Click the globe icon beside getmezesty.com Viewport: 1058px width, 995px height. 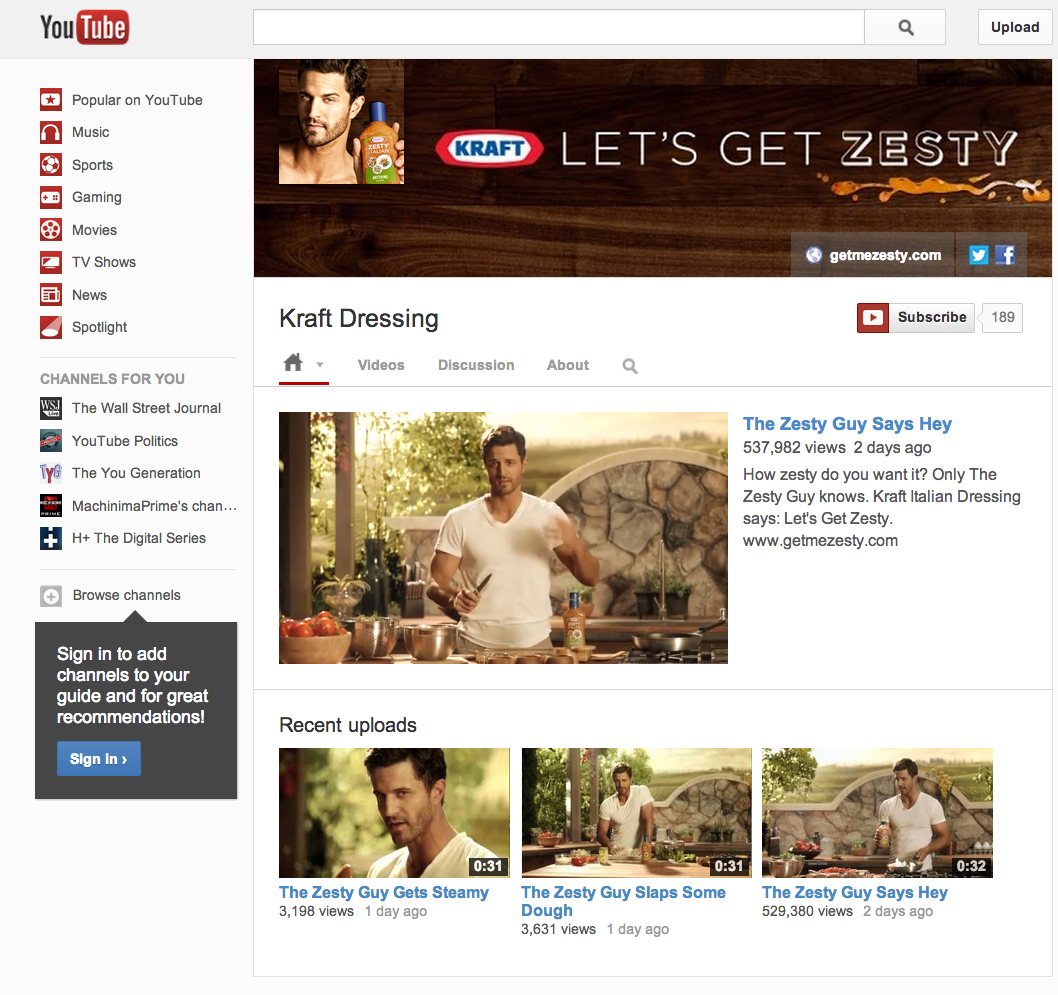click(814, 255)
